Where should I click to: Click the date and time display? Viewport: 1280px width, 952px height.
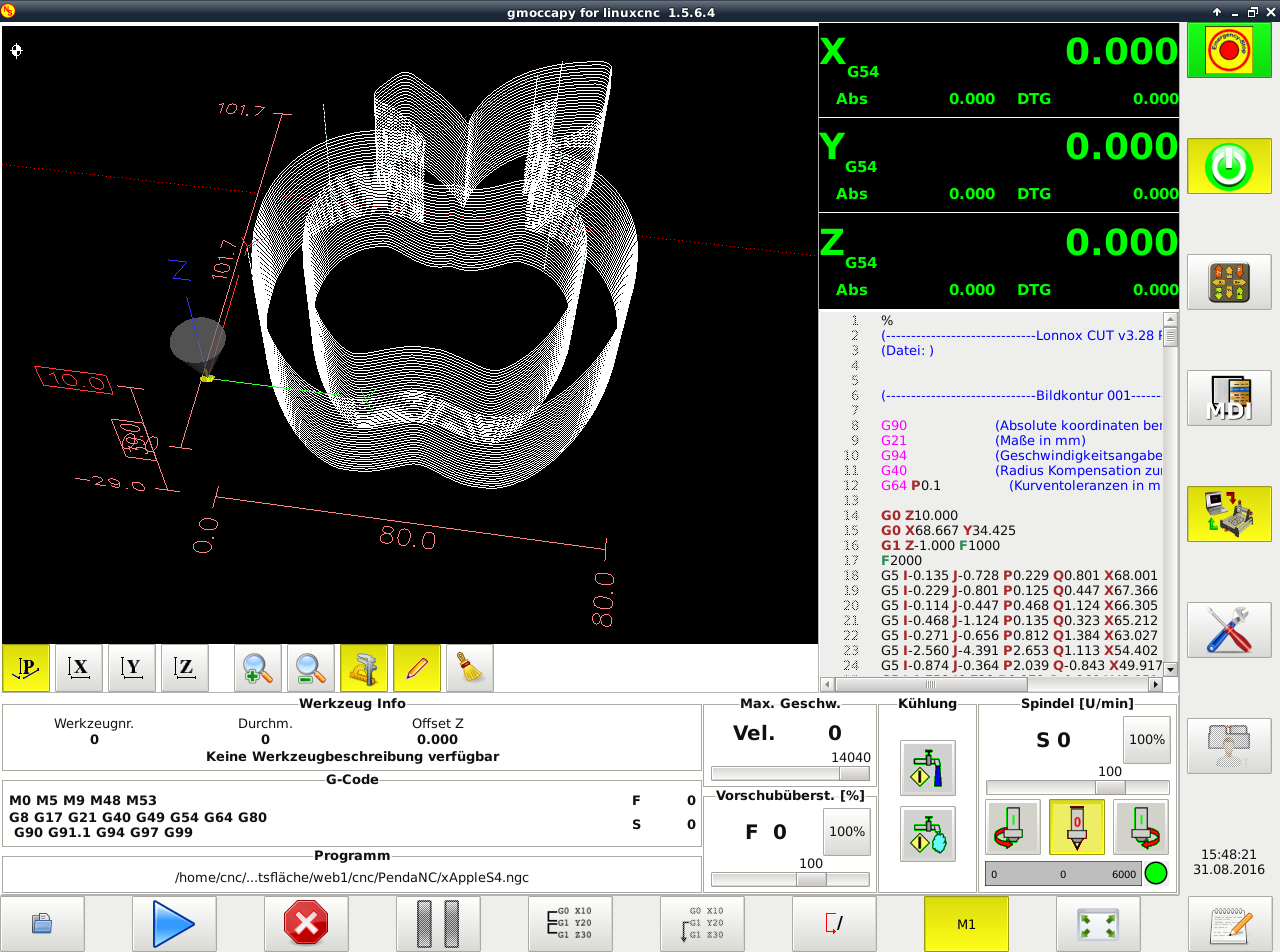coord(1228,863)
